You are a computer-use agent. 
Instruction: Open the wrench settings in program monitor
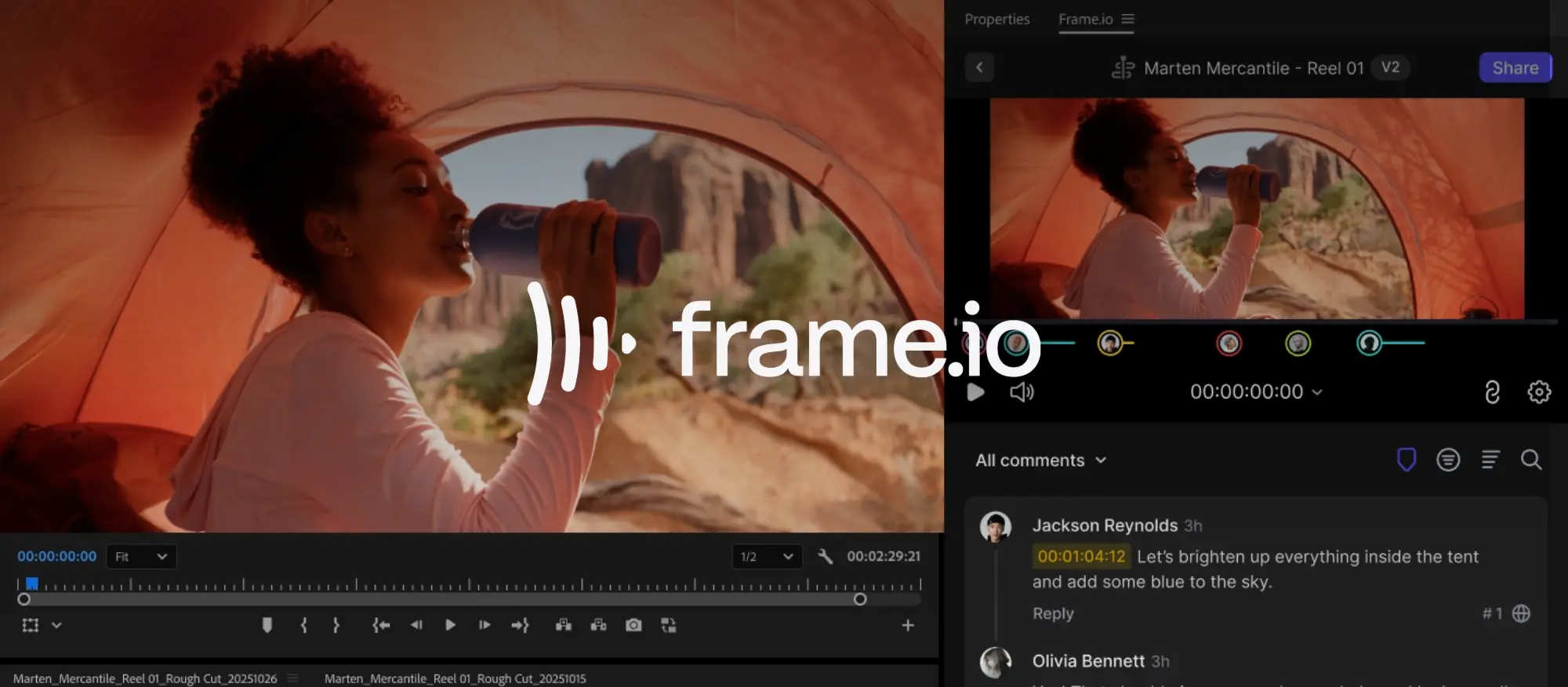point(825,556)
